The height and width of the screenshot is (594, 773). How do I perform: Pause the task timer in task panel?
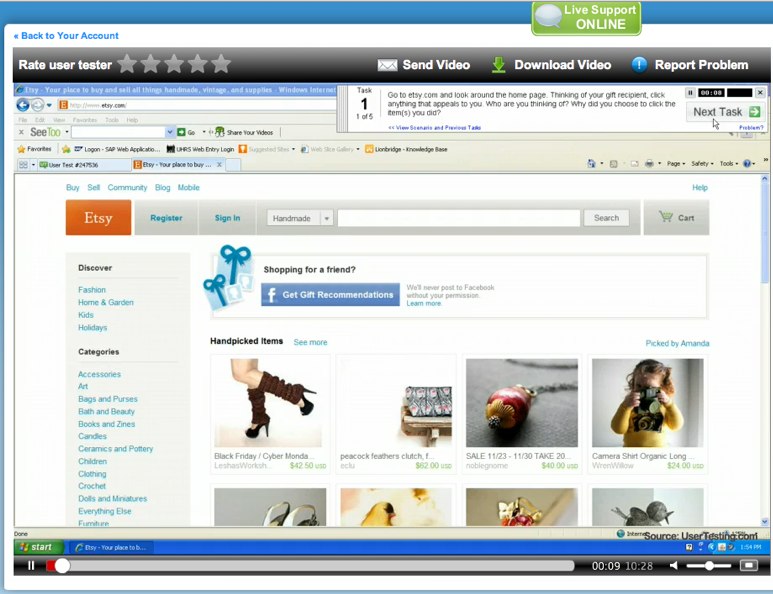(x=690, y=93)
